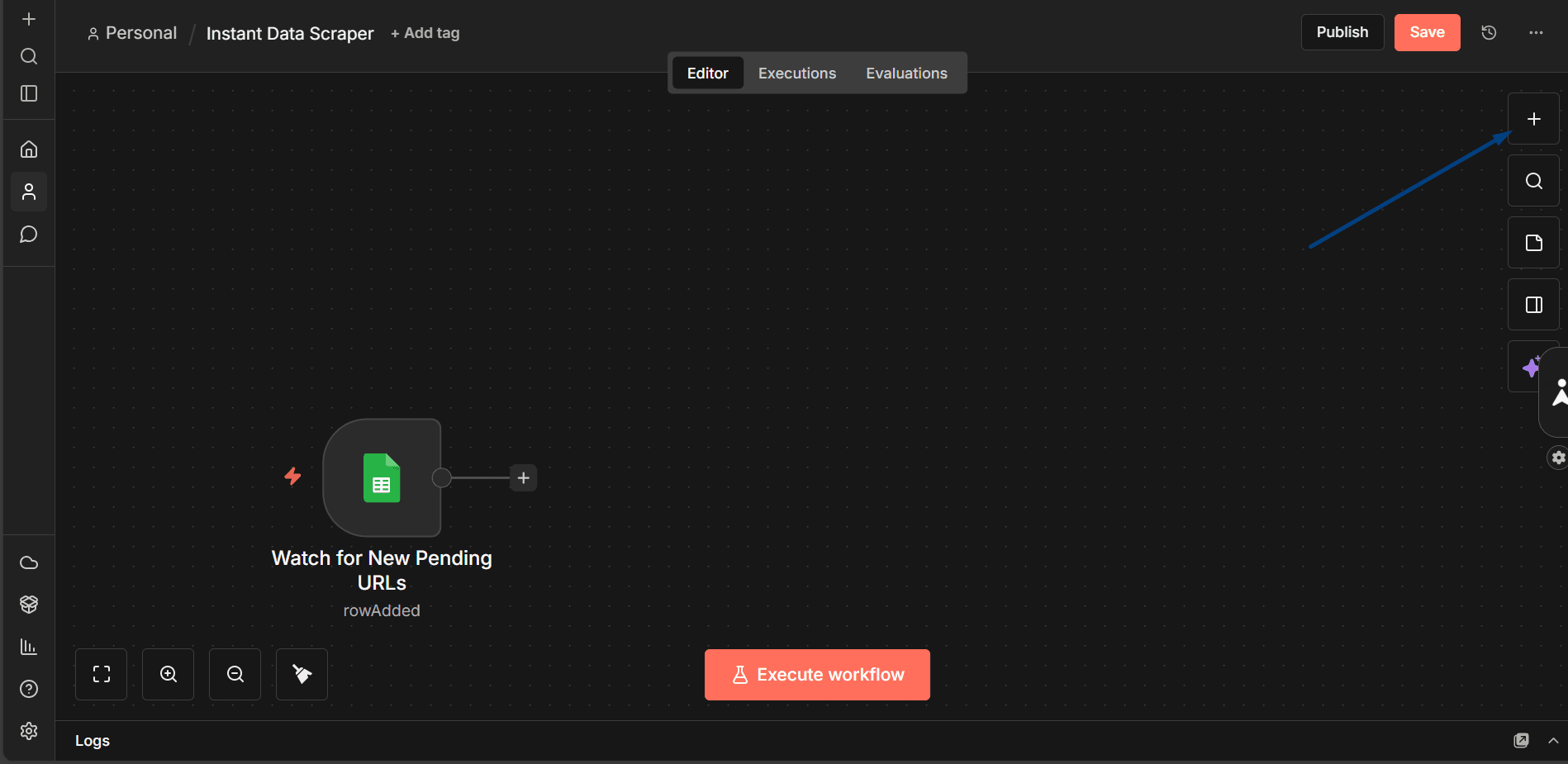Image resolution: width=1568 pixels, height=764 pixels.
Task: Open the three-dot workflow menu
Action: point(1536,33)
